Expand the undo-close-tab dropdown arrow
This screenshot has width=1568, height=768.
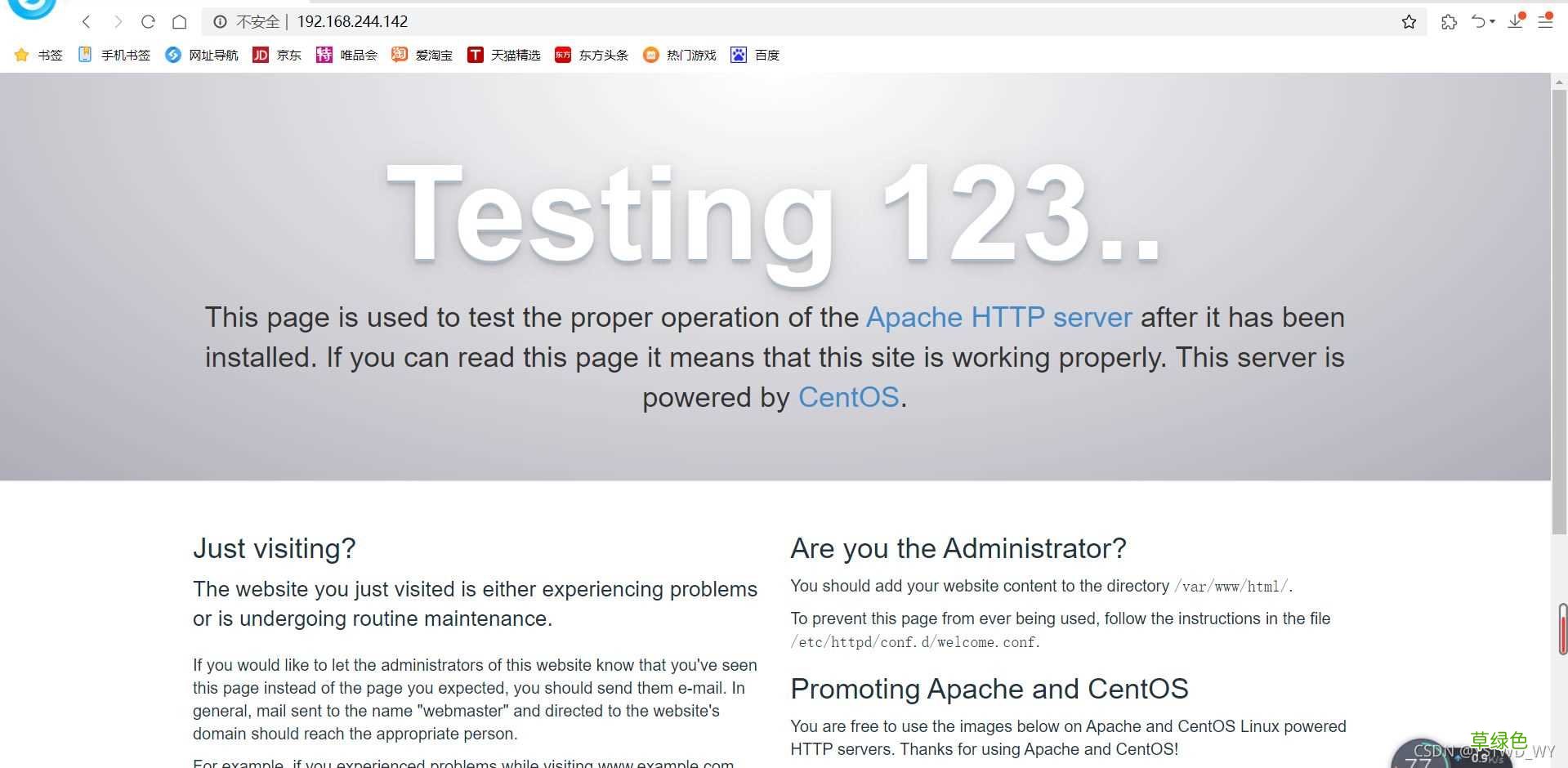coord(1492,22)
